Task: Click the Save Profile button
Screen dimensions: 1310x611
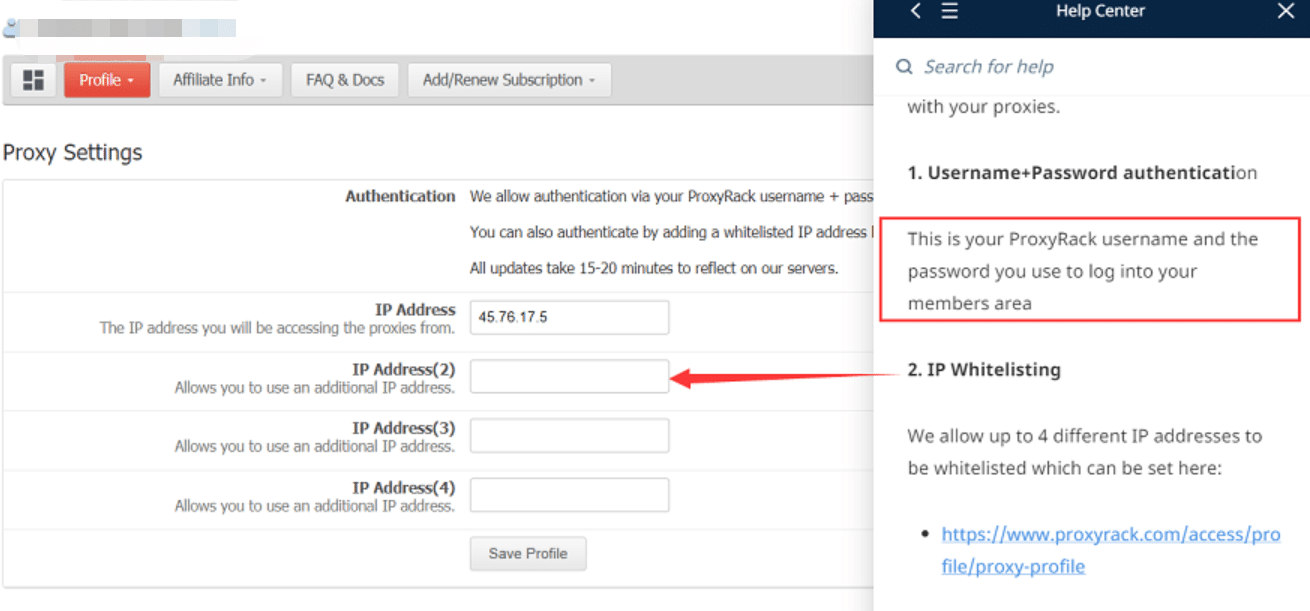Action: pyautogui.click(x=527, y=553)
